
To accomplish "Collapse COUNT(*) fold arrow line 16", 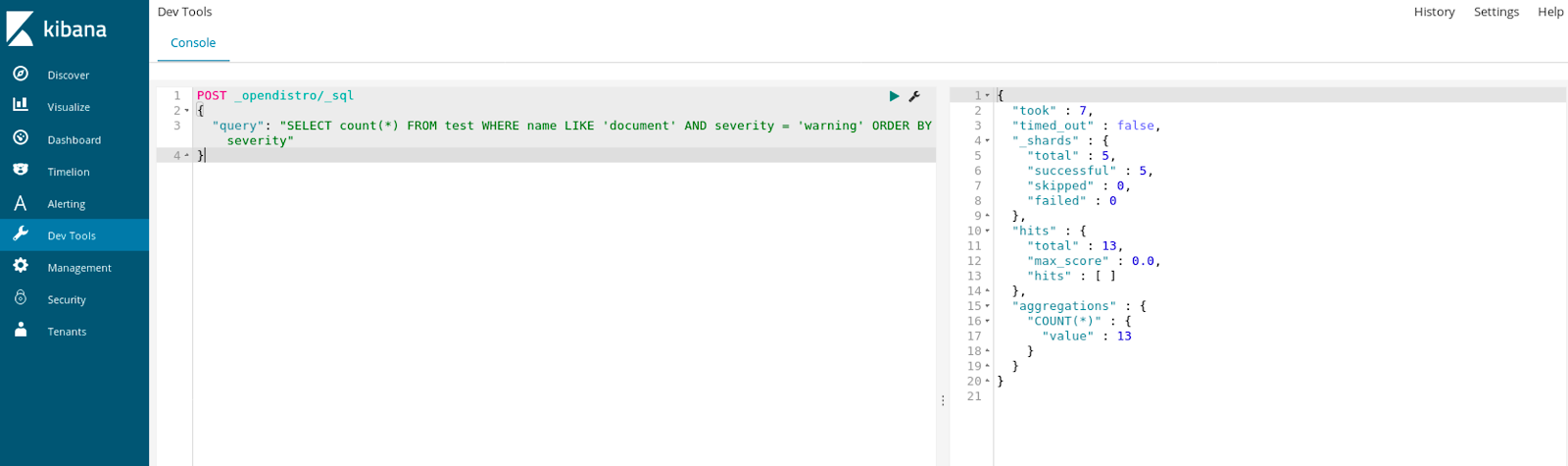I will (x=988, y=321).
